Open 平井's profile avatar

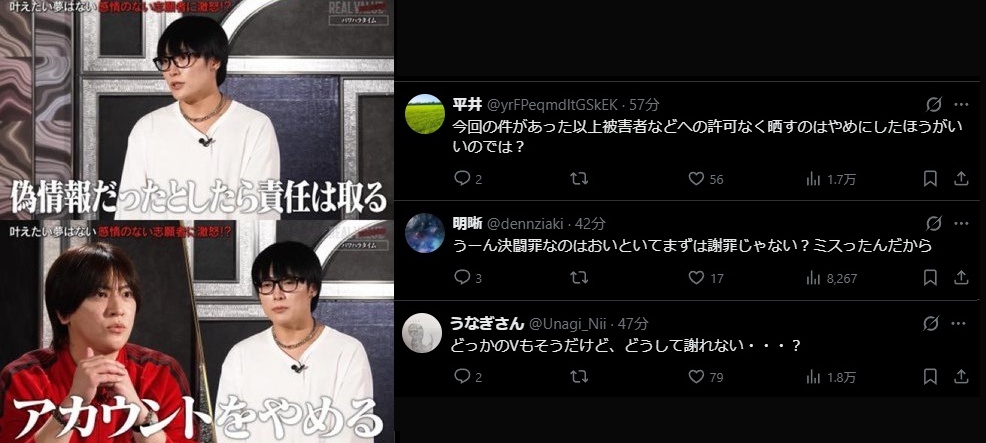pyautogui.click(x=424, y=114)
